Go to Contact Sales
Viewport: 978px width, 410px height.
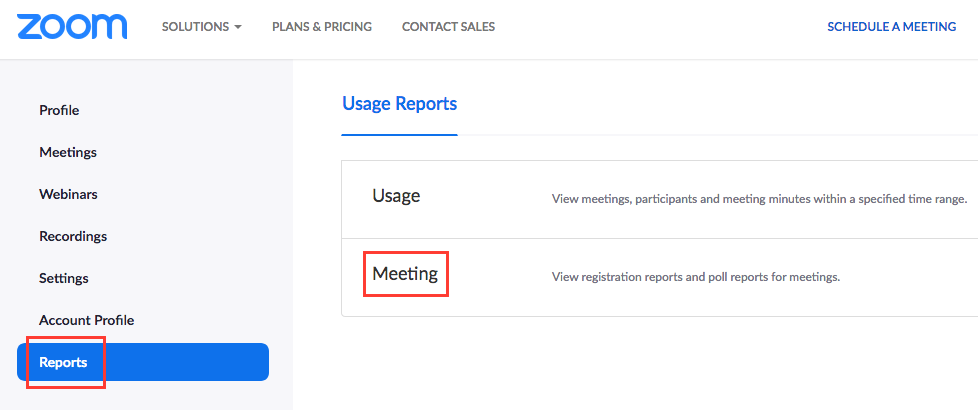(448, 27)
